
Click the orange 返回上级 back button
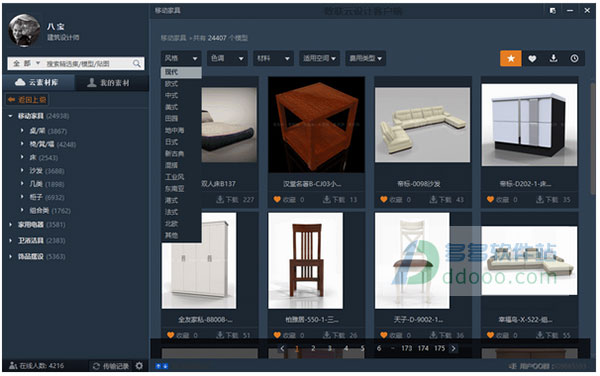[27, 100]
